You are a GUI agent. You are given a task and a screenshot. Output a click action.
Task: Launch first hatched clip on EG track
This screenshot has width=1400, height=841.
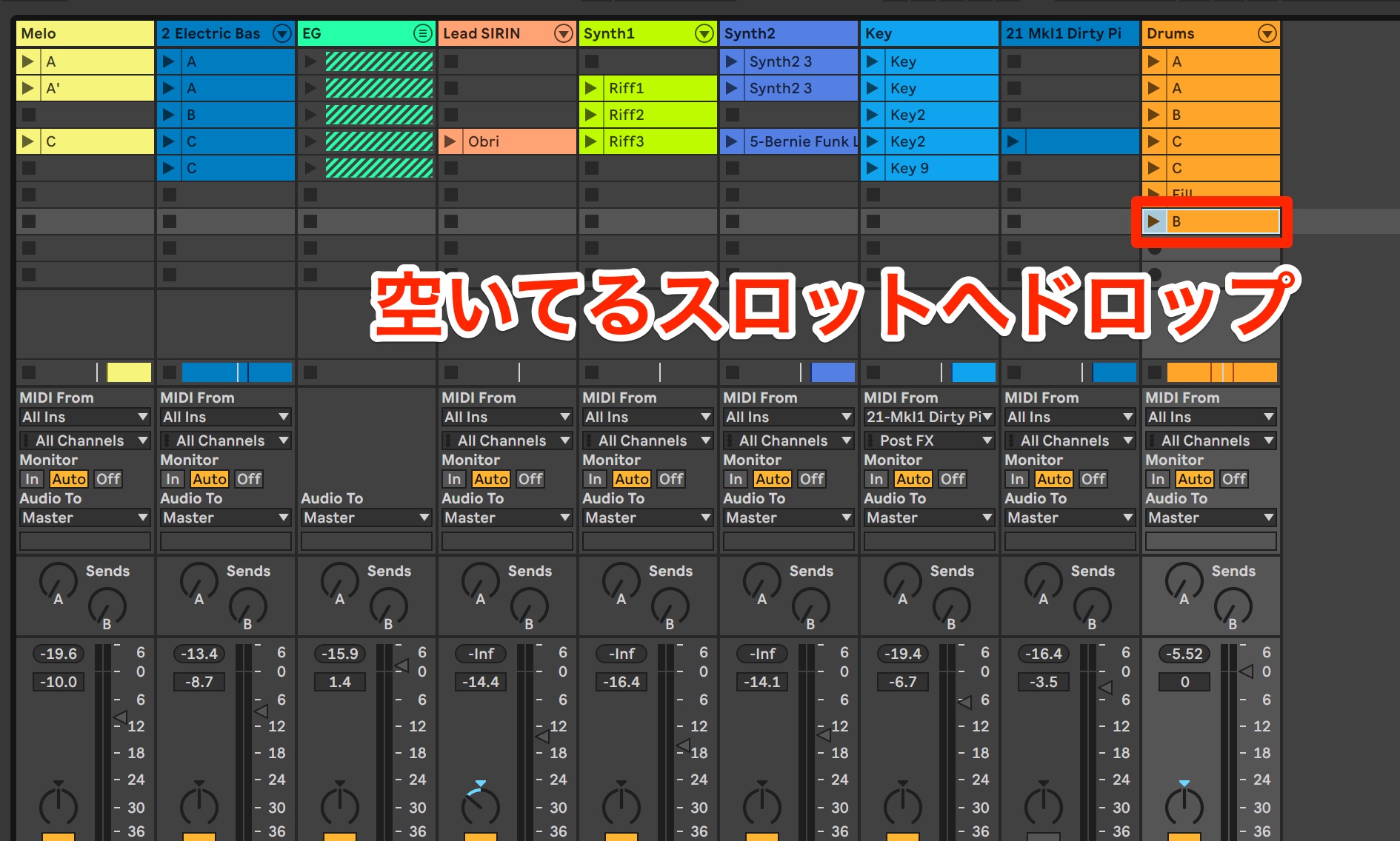click(310, 61)
